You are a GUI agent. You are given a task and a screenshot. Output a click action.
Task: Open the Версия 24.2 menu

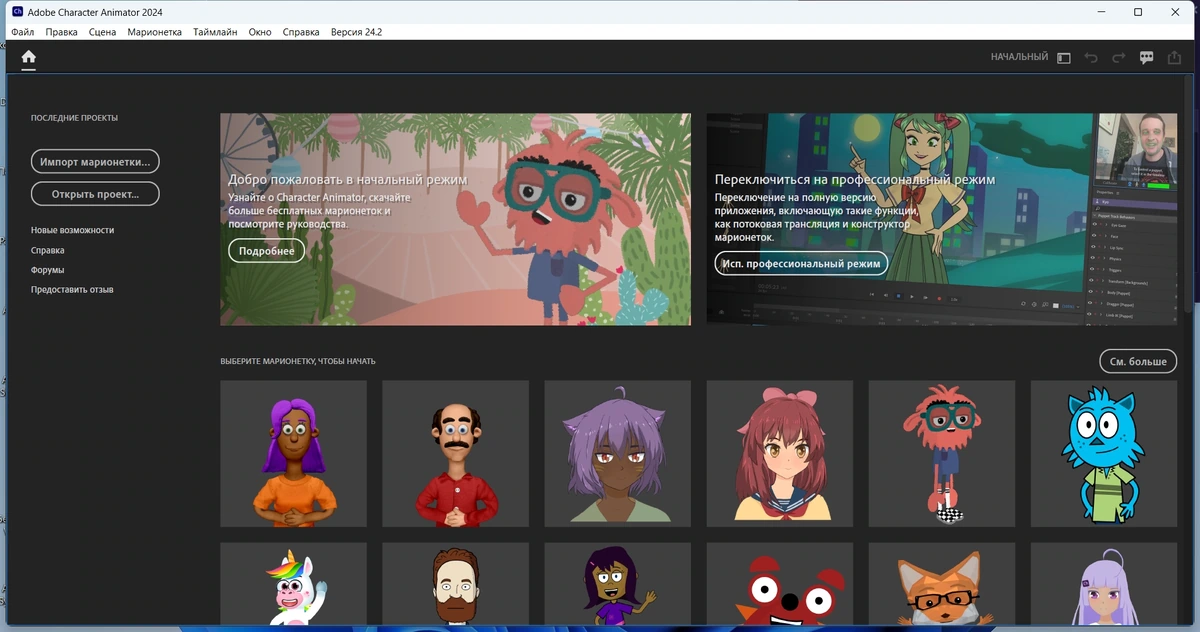tap(356, 32)
